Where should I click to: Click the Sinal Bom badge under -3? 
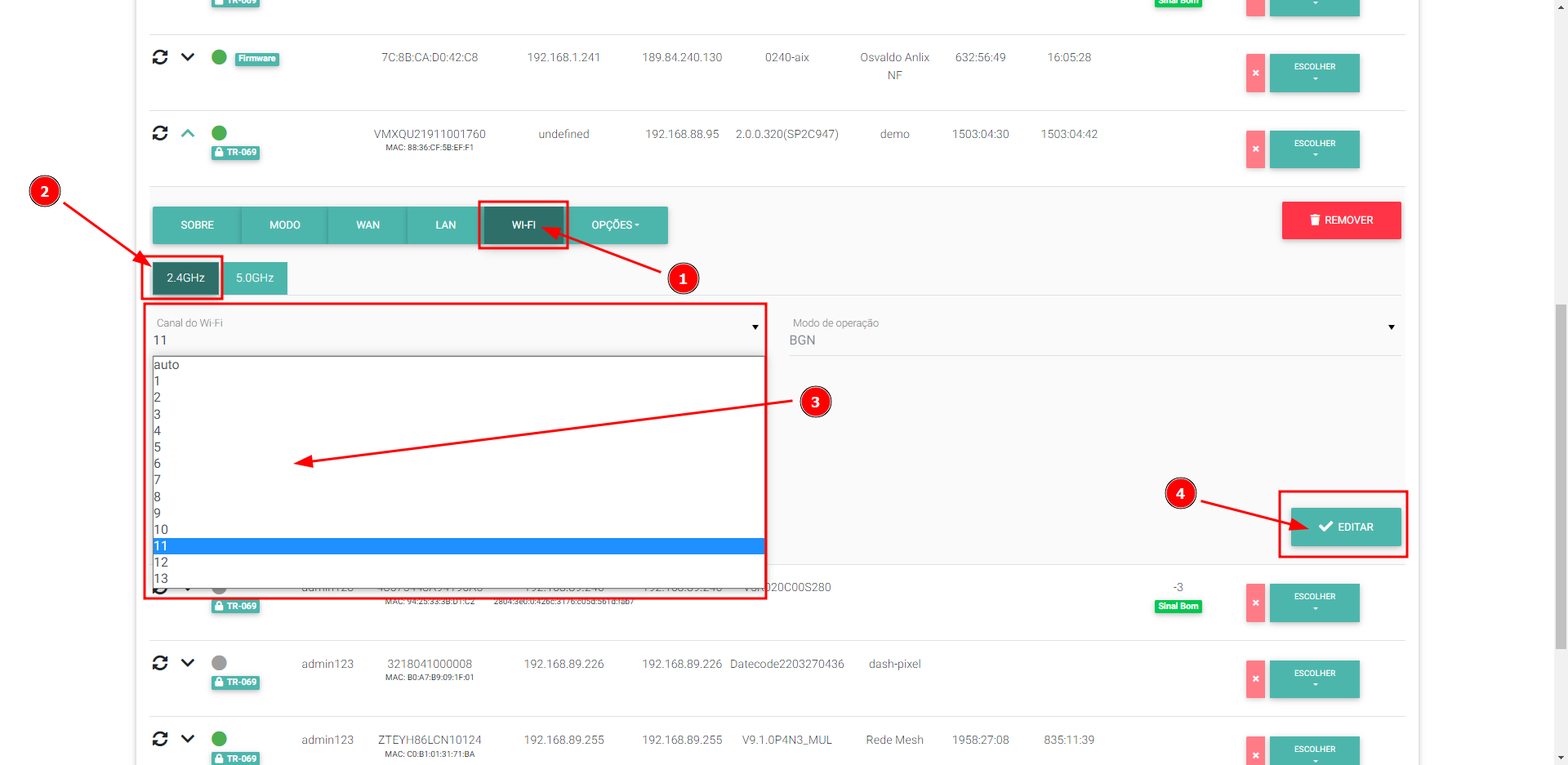click(x=1178, y=607)
